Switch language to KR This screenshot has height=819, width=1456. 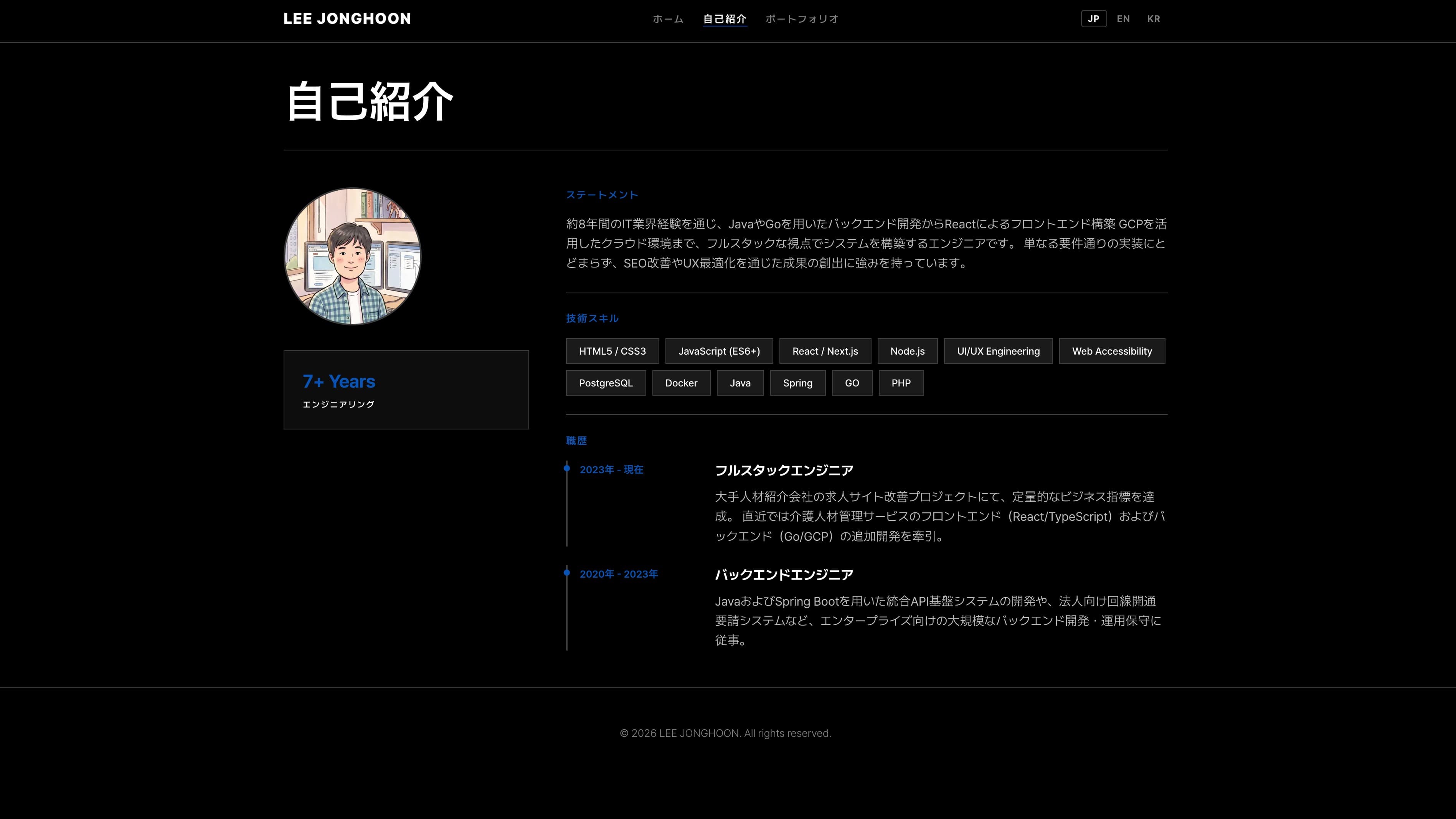[x=1154, y=19]
